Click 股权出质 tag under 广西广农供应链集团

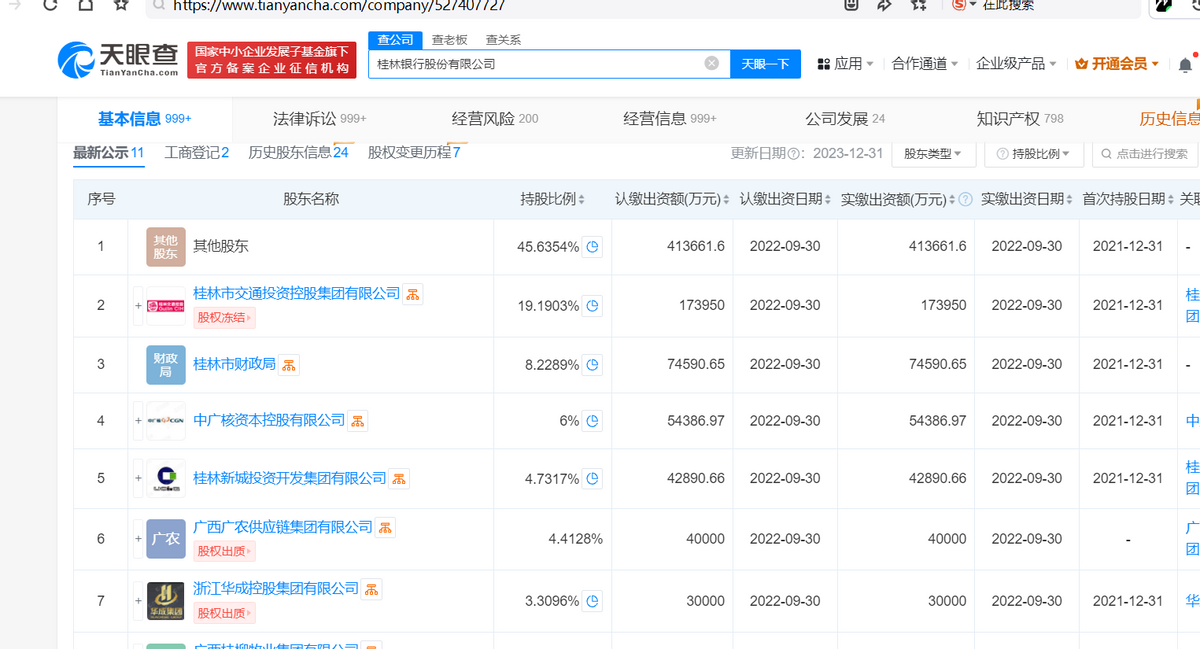224,551
